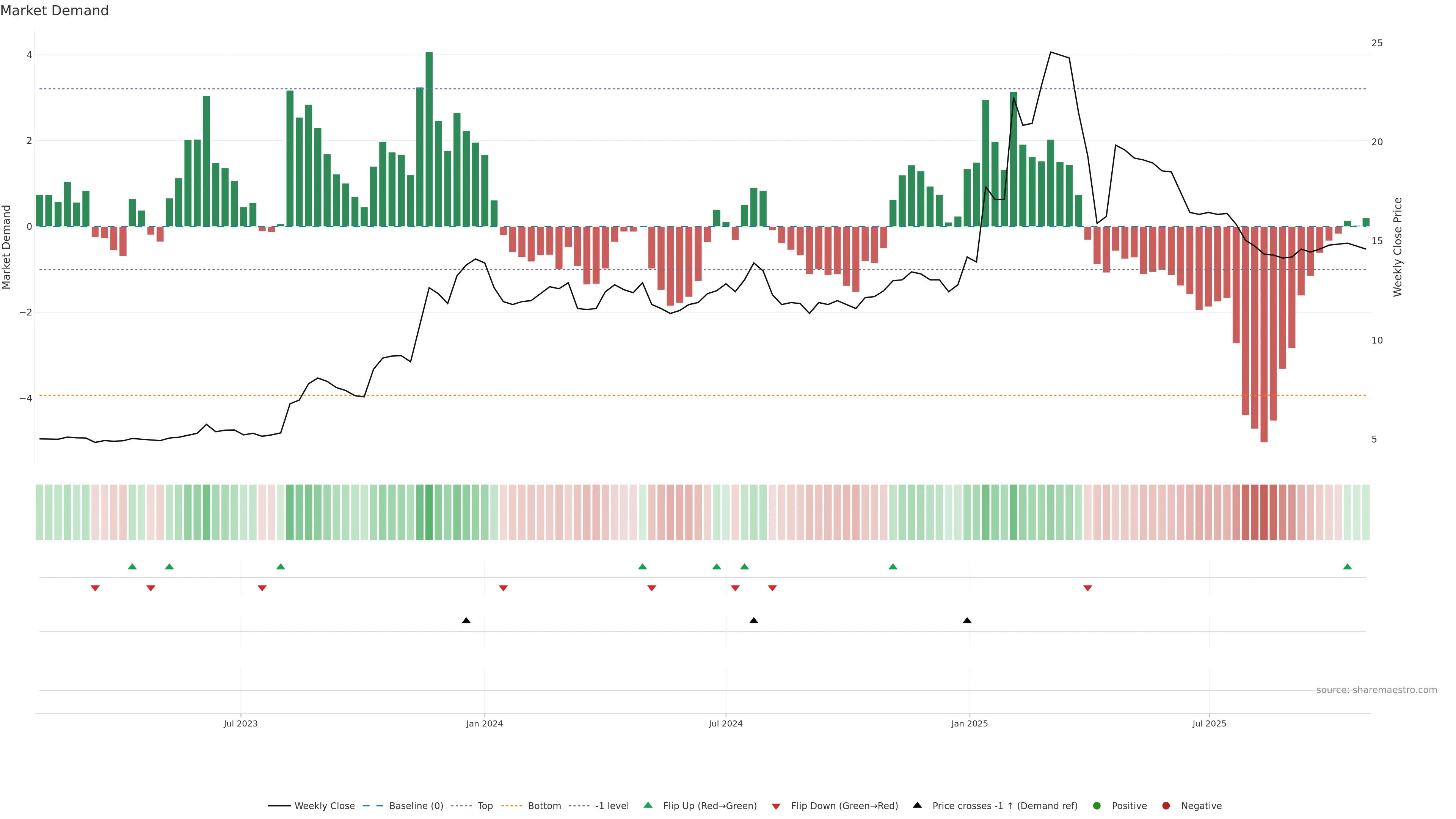Click the Jan 2024 x-axis label
1456x819 pixels.
485,723
